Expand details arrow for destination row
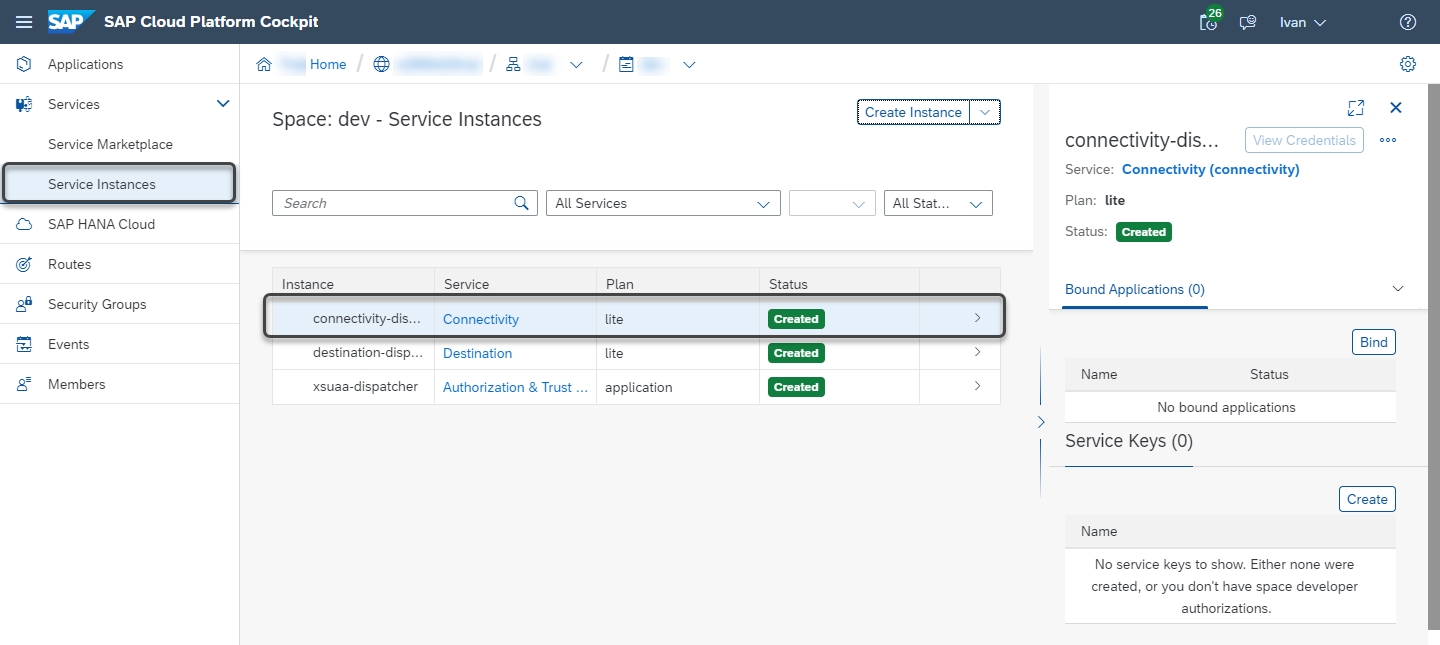The width and height of the screenshot is (1440, 645). pyautogui.click(x=977, y=352)
